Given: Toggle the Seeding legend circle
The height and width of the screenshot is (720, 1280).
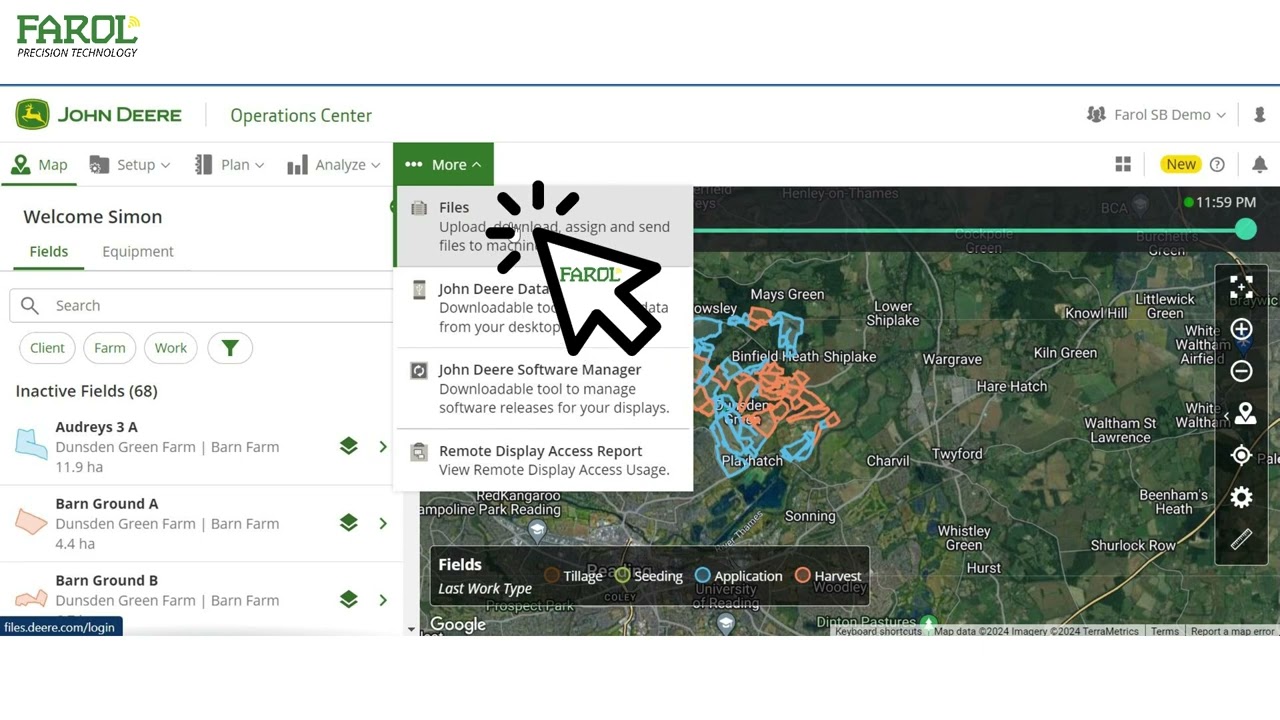Looking at the screenshot, I should coord(622,575).
